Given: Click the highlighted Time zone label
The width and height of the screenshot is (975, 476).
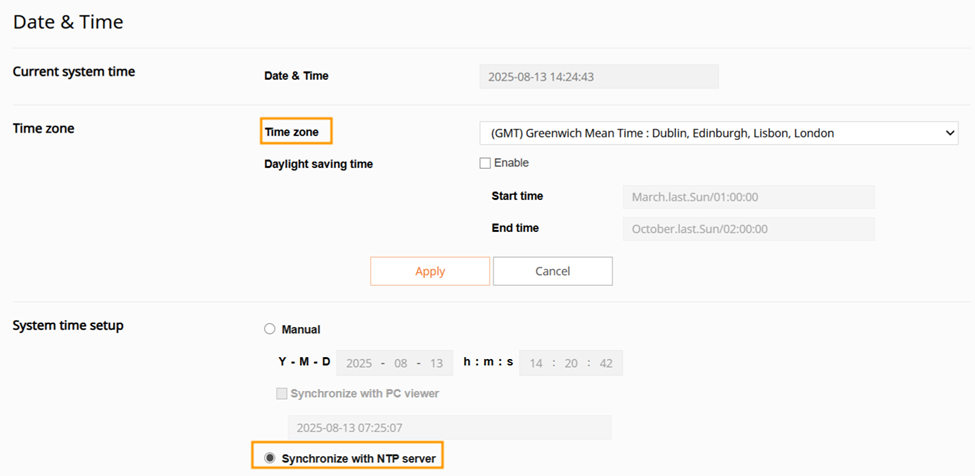Looking at the screenshot, I should pos(294,131).
